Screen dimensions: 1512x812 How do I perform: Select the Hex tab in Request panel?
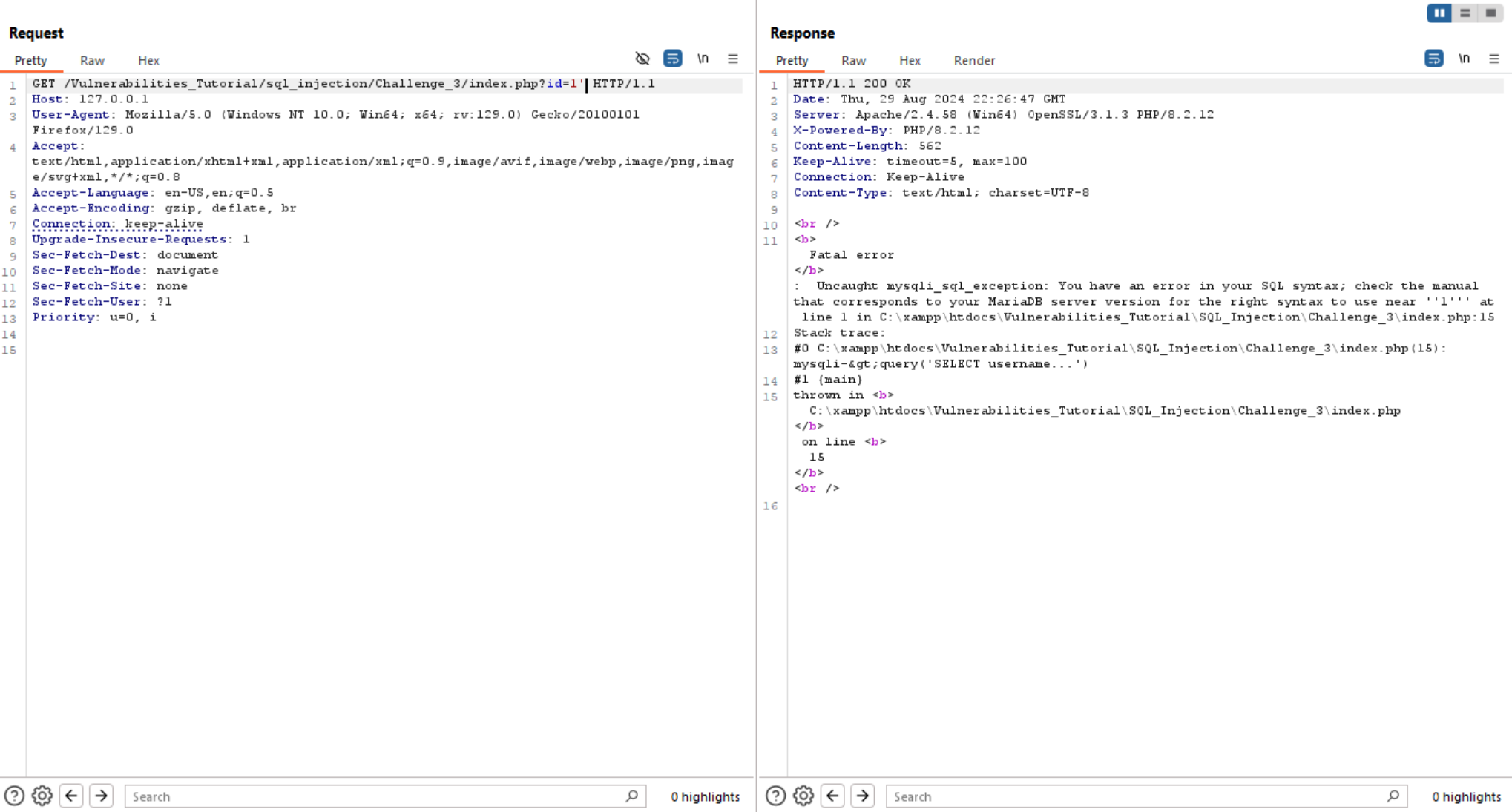tap(148, 60)
